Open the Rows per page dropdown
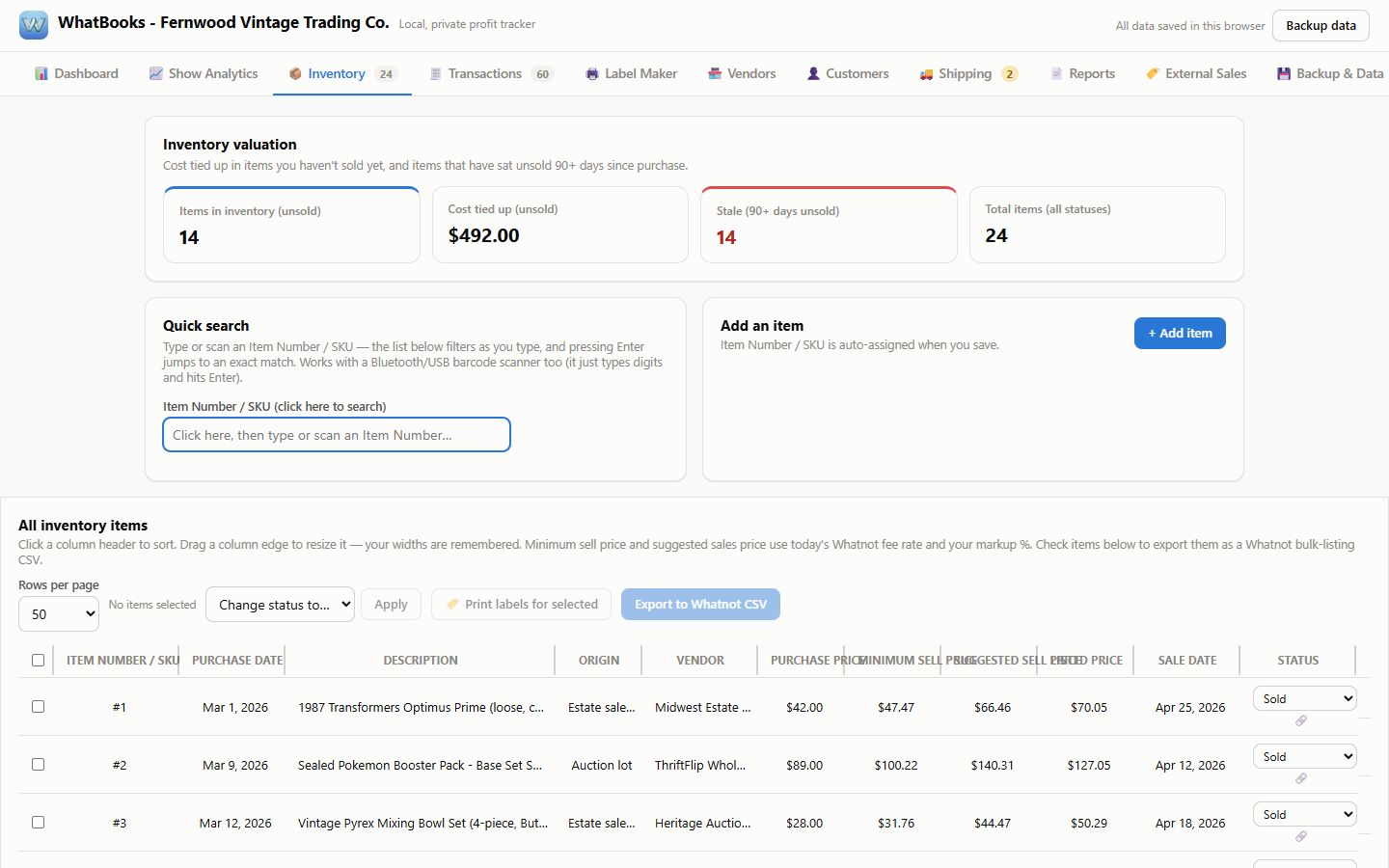 click(59, 613)
